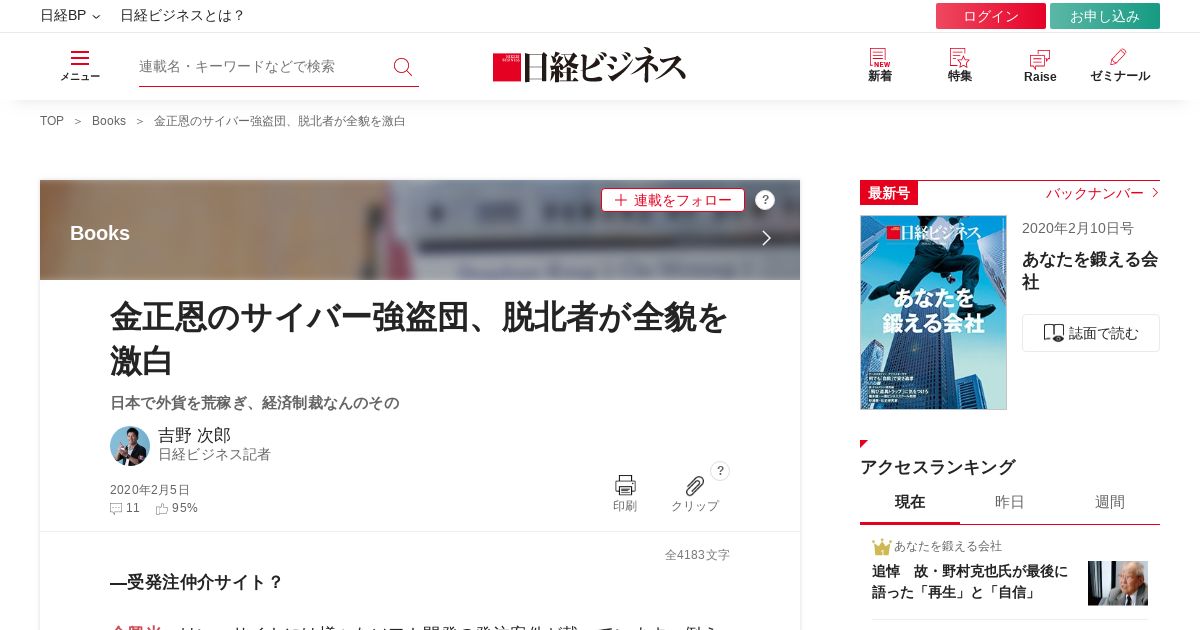The width and height of the screenshot is (1200, 630).
Task: Open Books series banner chevron
Action: coord(766,238)
